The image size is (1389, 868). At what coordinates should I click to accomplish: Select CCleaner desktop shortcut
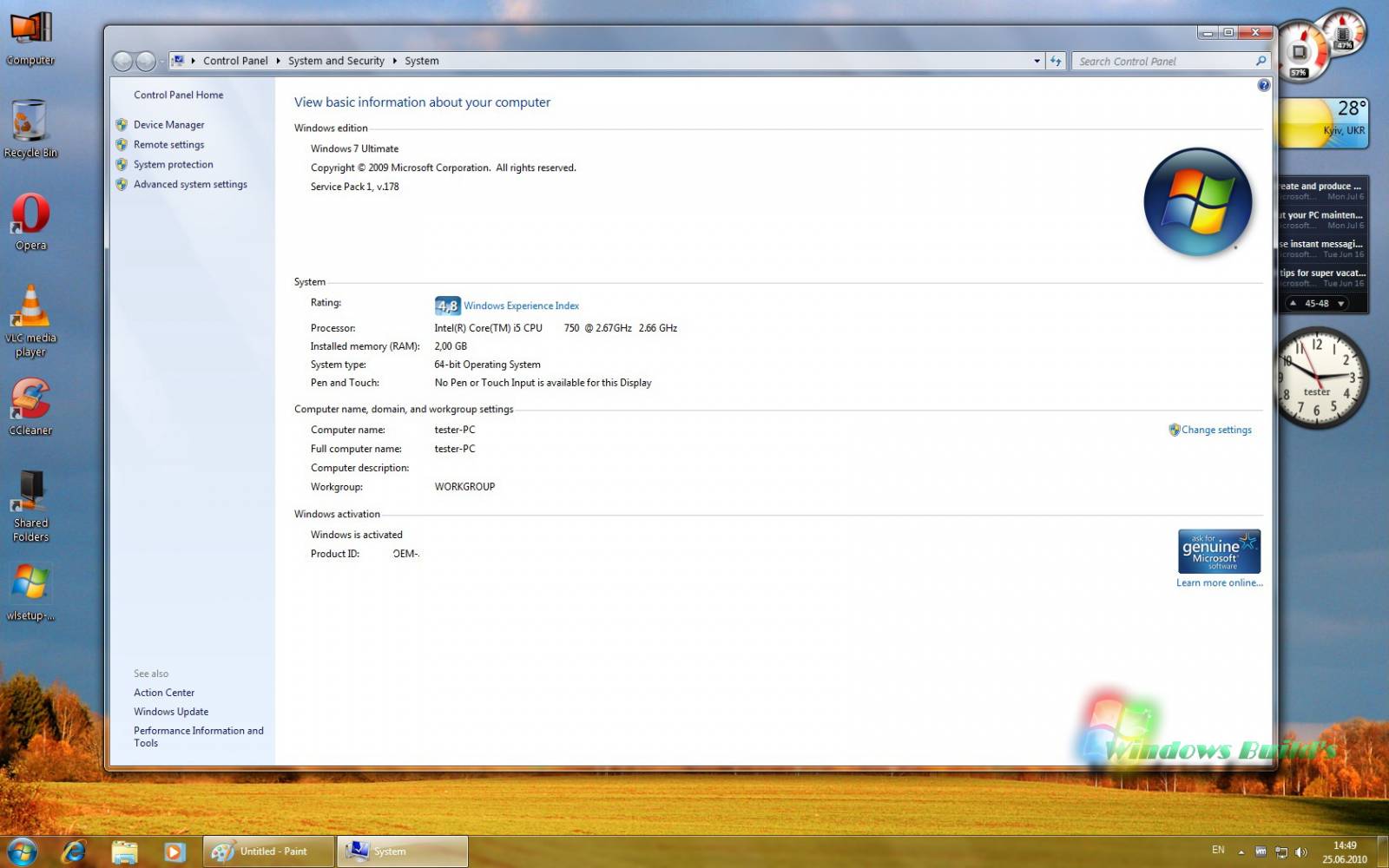(30, 406)
